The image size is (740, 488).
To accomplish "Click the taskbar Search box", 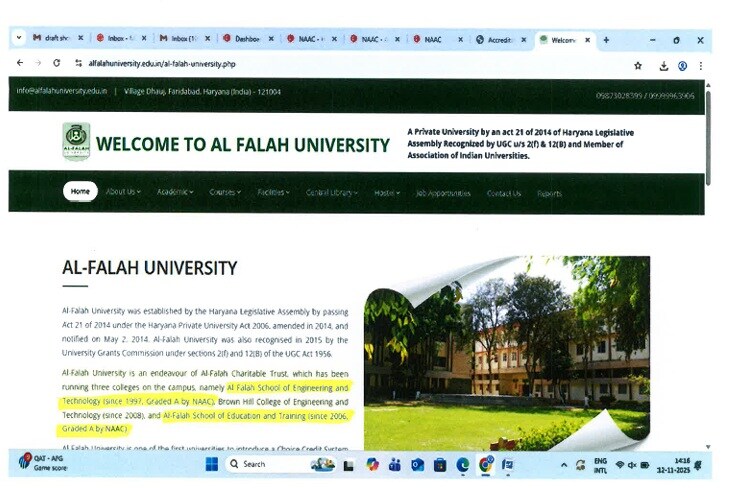I will click(281, 464).
